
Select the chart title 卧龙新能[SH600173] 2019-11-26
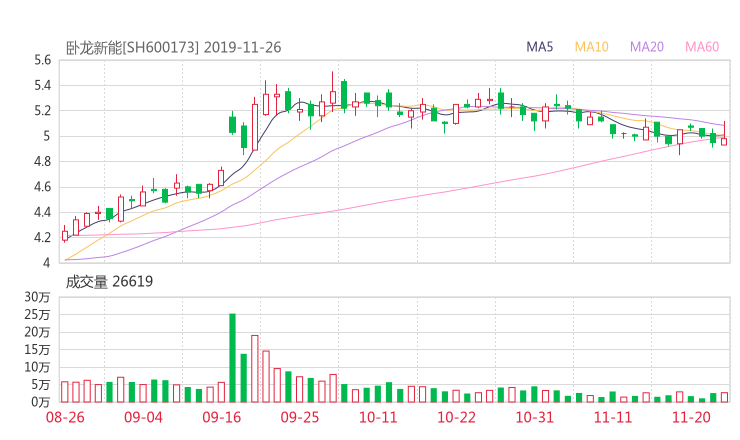tap(173, 48)
